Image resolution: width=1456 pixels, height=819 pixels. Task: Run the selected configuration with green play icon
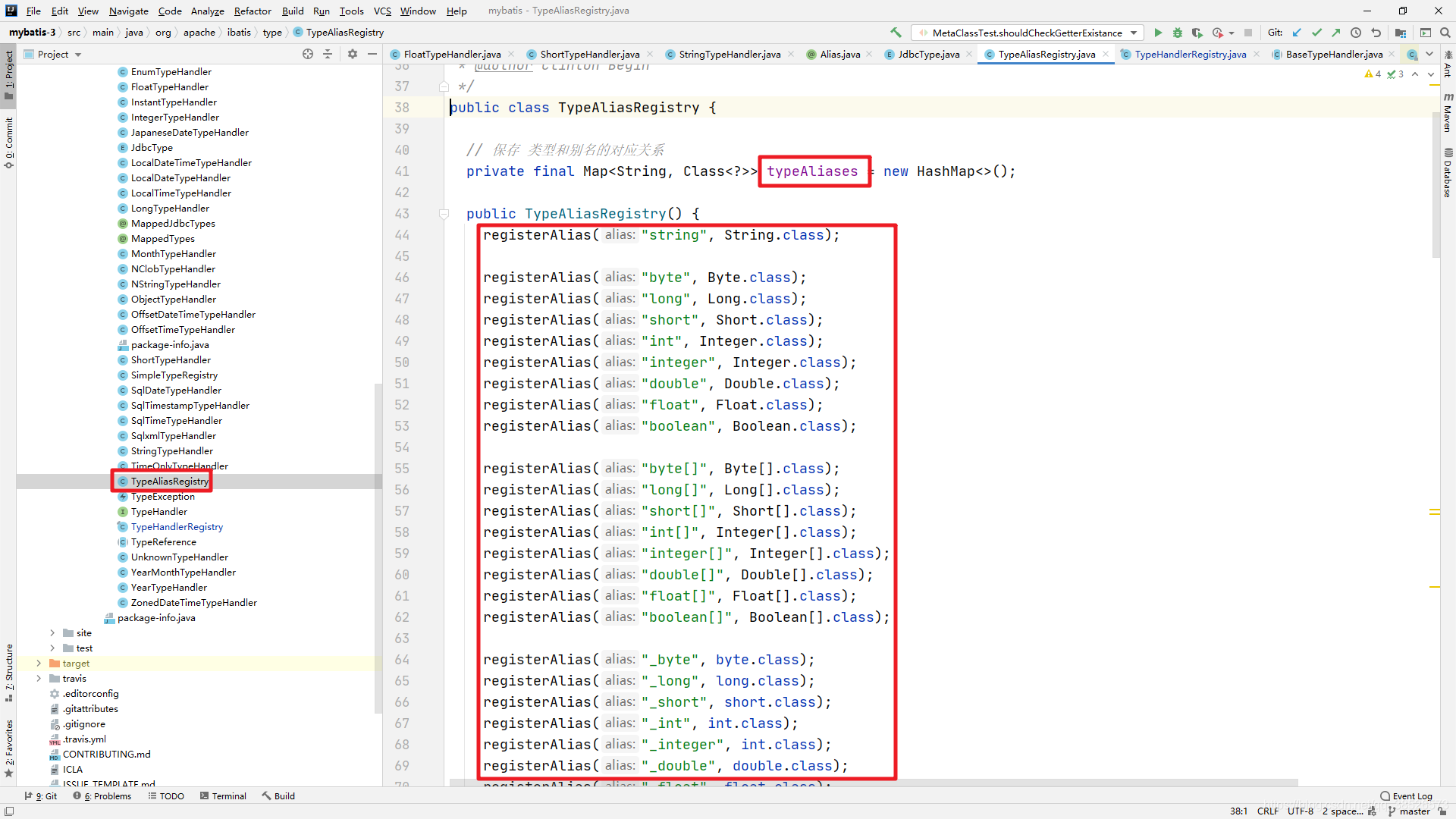[x=1158, y=33]
